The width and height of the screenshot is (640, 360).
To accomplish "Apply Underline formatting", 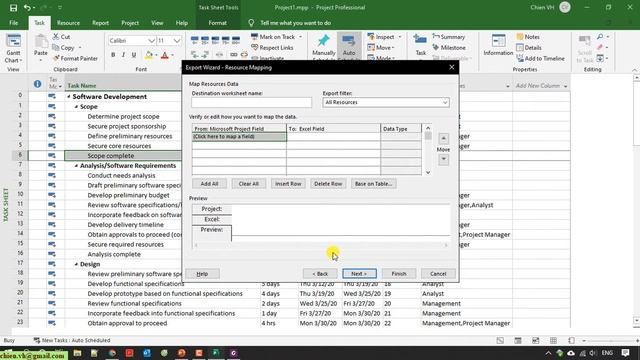I will click(x=133, y=55).
